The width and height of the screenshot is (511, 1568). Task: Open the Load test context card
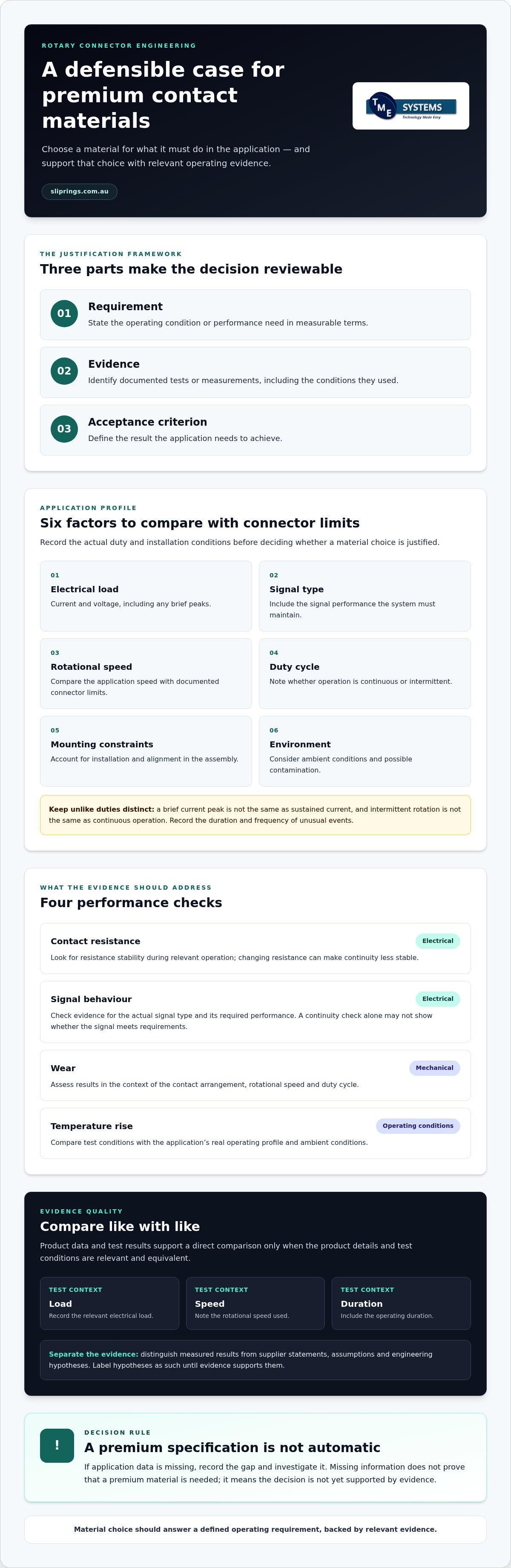[109, 1303]
